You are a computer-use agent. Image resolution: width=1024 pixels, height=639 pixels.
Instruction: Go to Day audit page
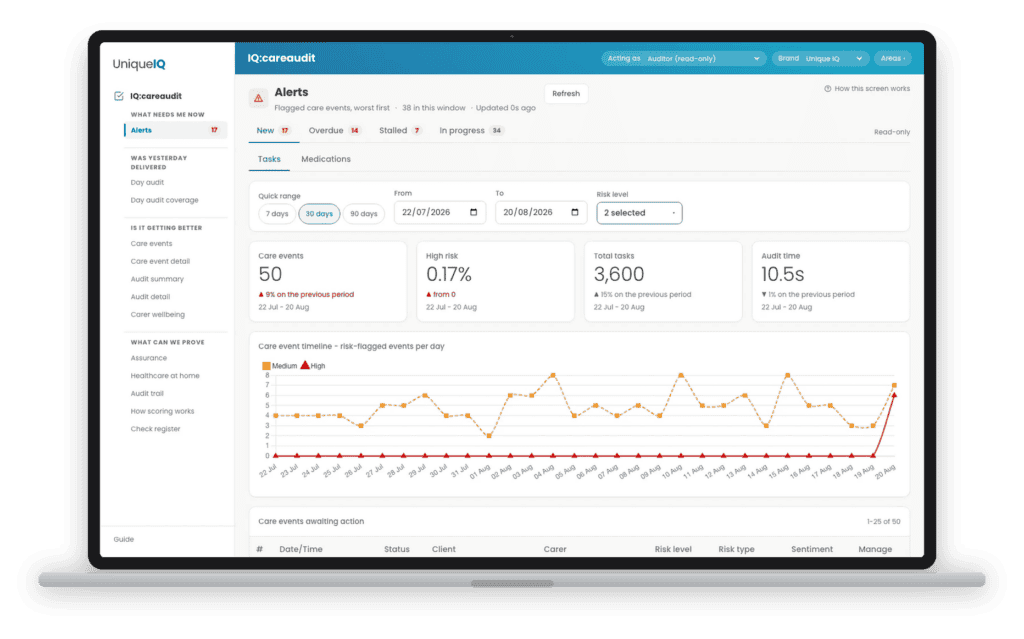[x=147, y=183]
